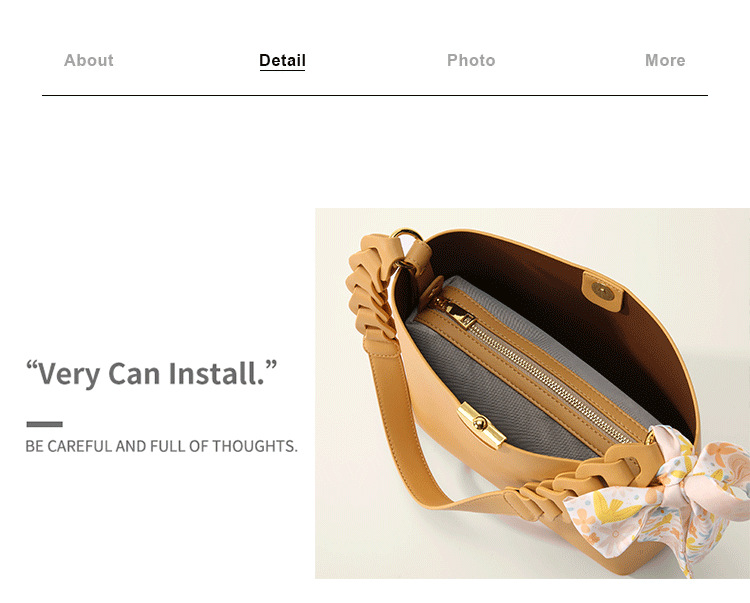750x603 pixels.
Task: Click the horizontal divider line below tabs
Action: point(375,95)
